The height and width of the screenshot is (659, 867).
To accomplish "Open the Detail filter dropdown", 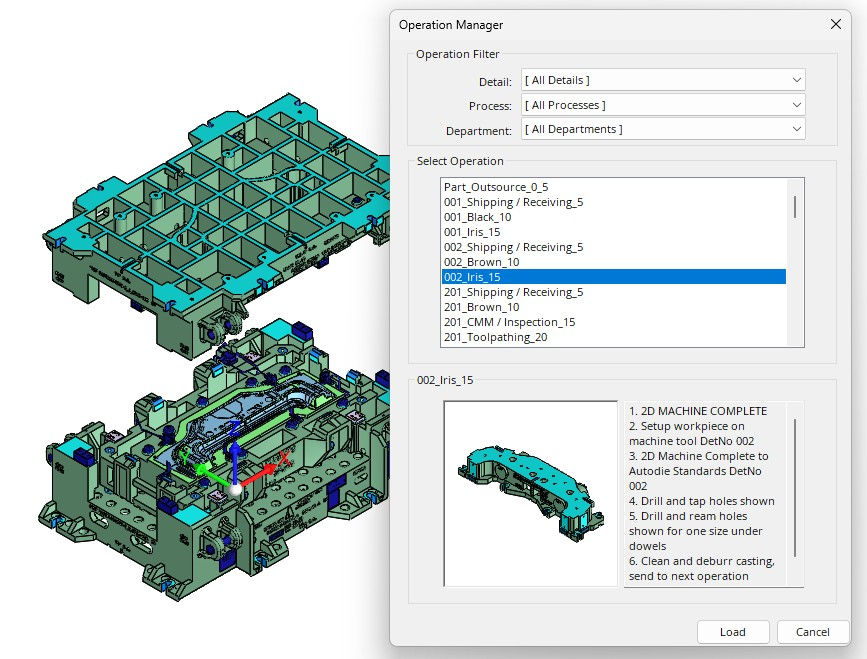I will [x=663, y=80].
